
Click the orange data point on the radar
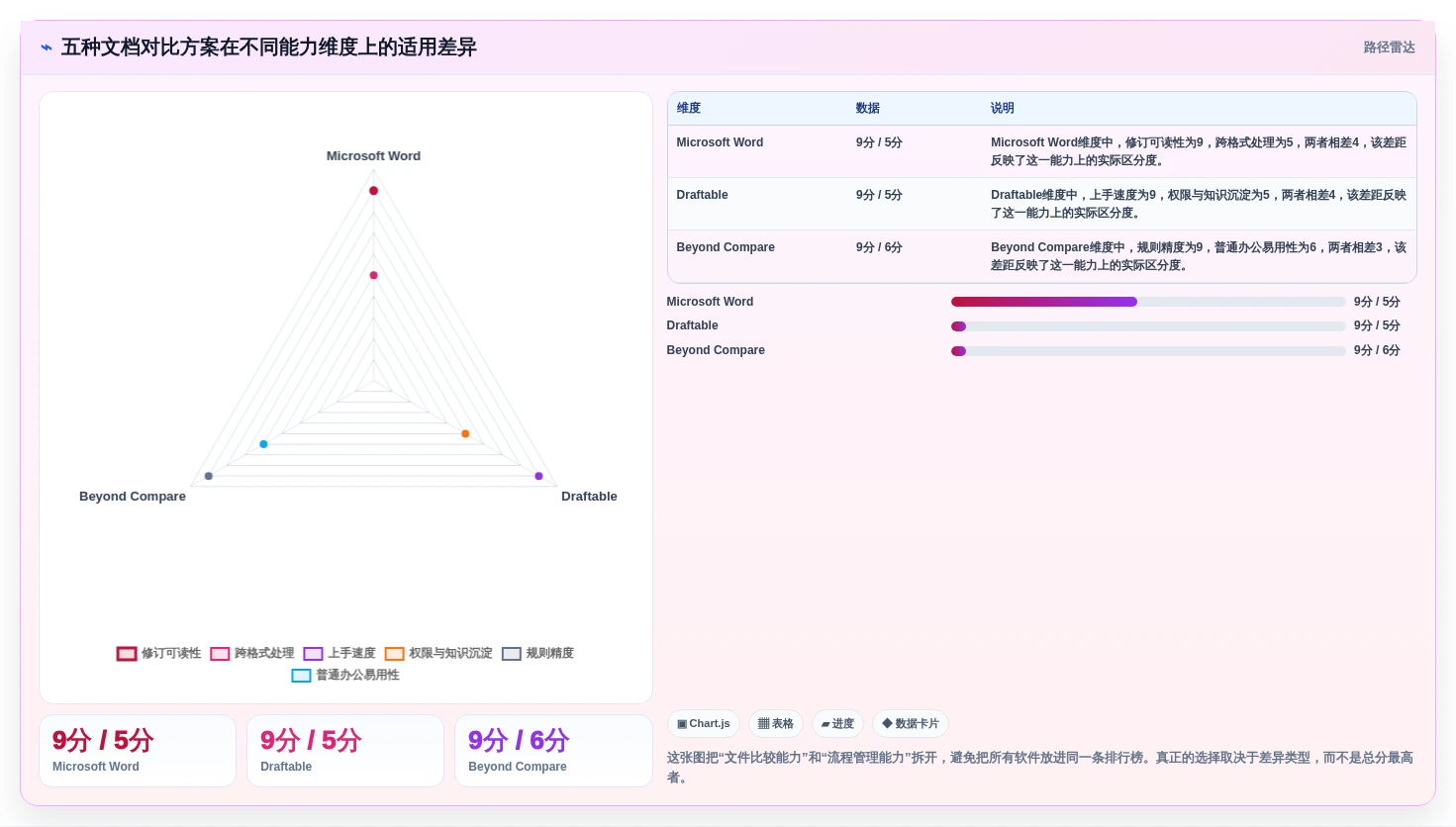465,434
